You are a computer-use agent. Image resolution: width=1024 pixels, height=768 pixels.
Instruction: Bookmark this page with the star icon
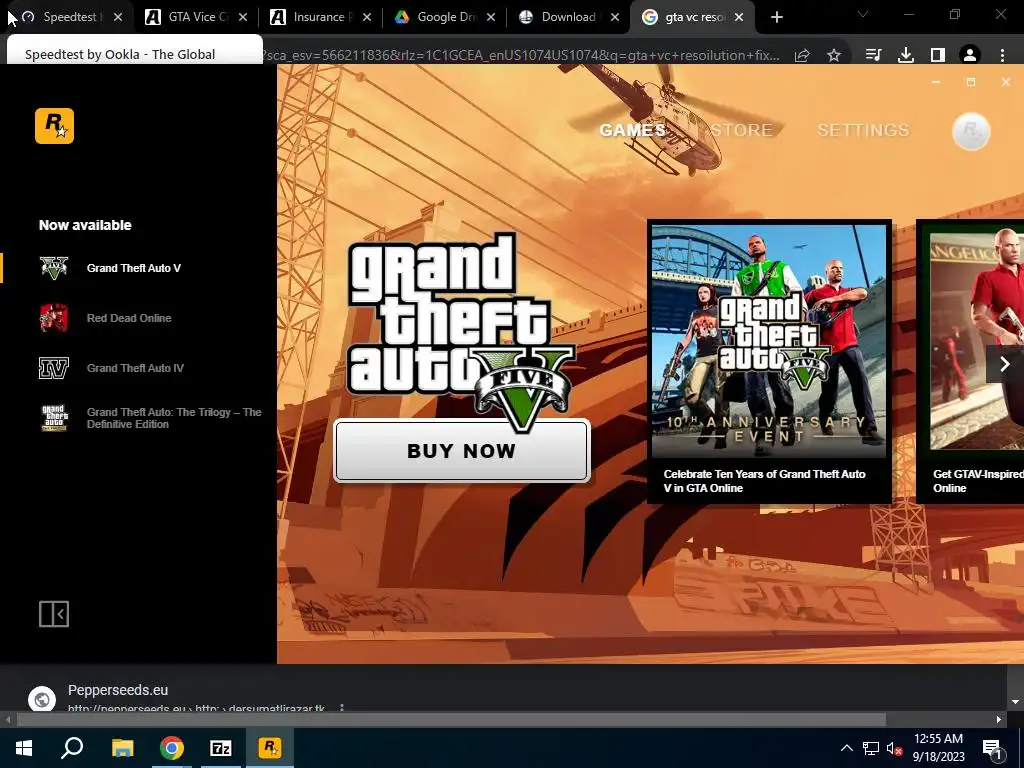point(834,56)
